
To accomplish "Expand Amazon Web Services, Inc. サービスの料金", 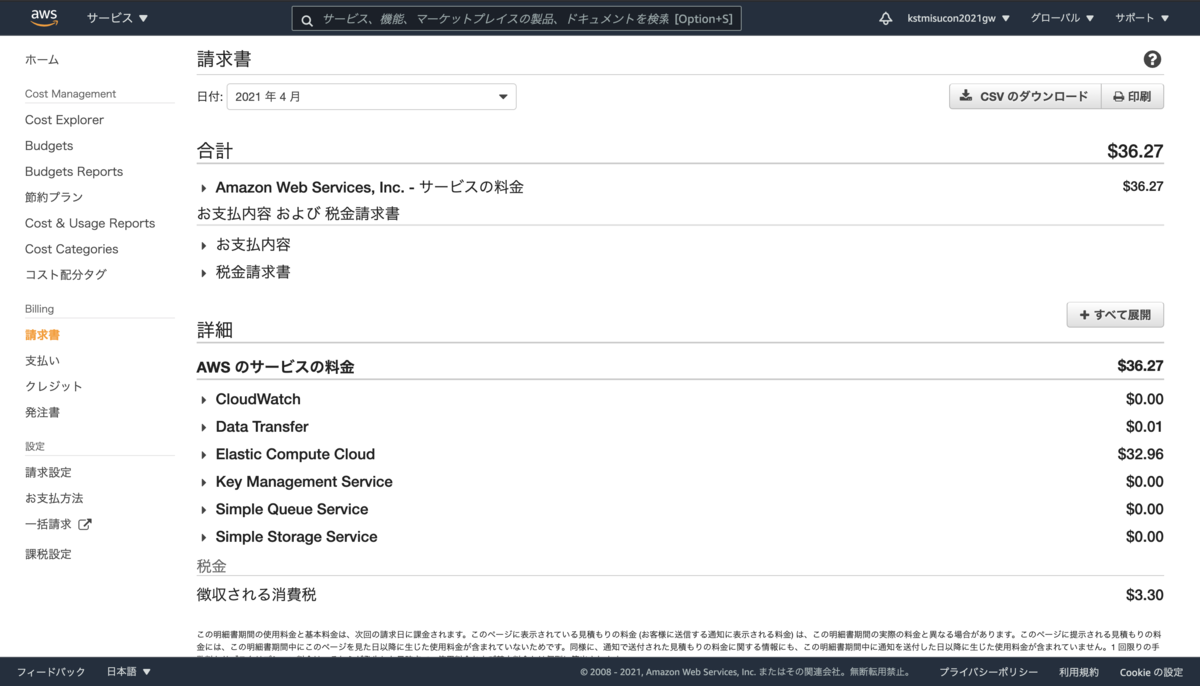I will click(203, 188).
